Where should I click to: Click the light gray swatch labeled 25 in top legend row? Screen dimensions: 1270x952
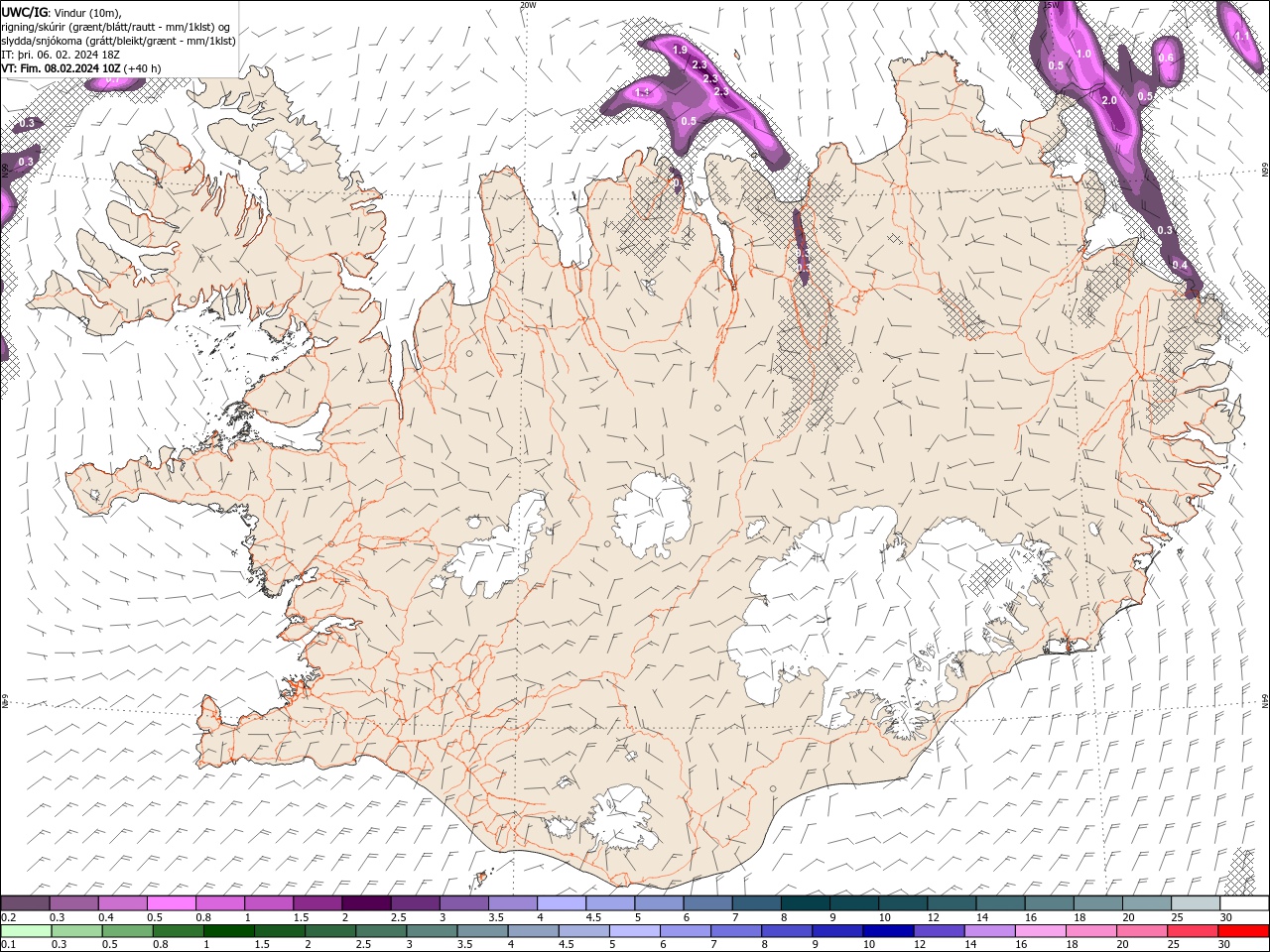1195,903
